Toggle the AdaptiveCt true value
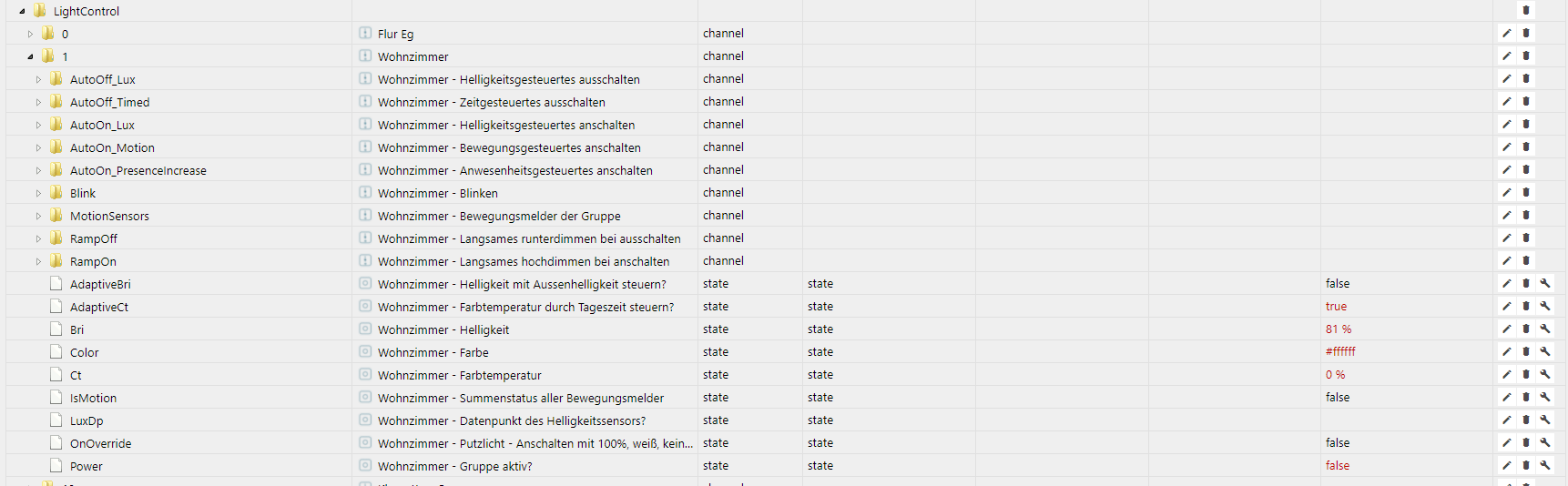The image size is (1568, 486). [x=1336, y=307]
